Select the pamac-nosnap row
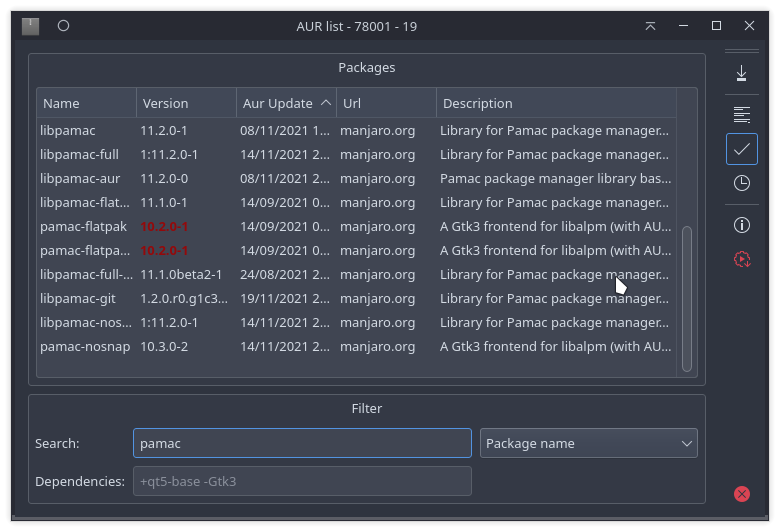The width and height of the screenshot is (780, 532). coord(356,346)
